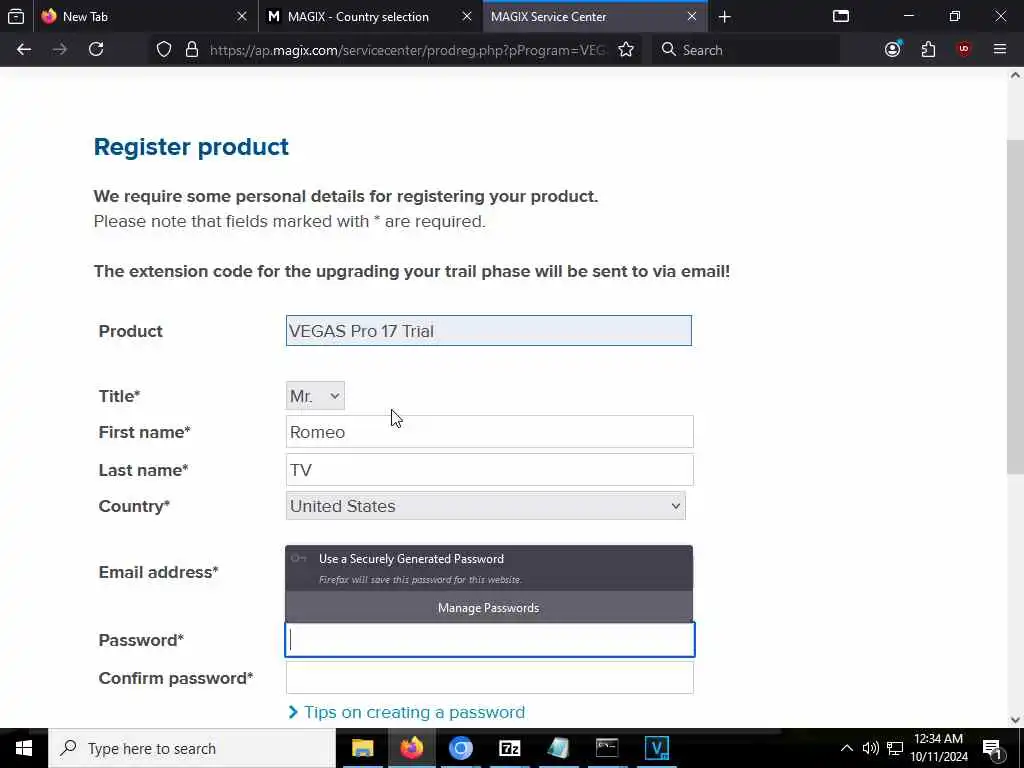Screen dimensions: 1024x768
Task: Click the Firefox taskbar icon
Action: click(411, 748)
